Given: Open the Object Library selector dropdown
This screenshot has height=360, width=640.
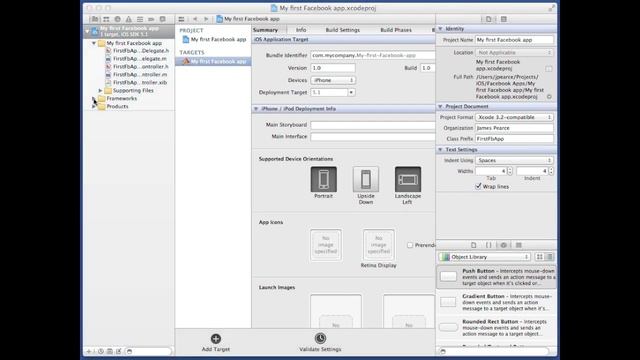Looking at the screenshot, I should pos(484,257).
